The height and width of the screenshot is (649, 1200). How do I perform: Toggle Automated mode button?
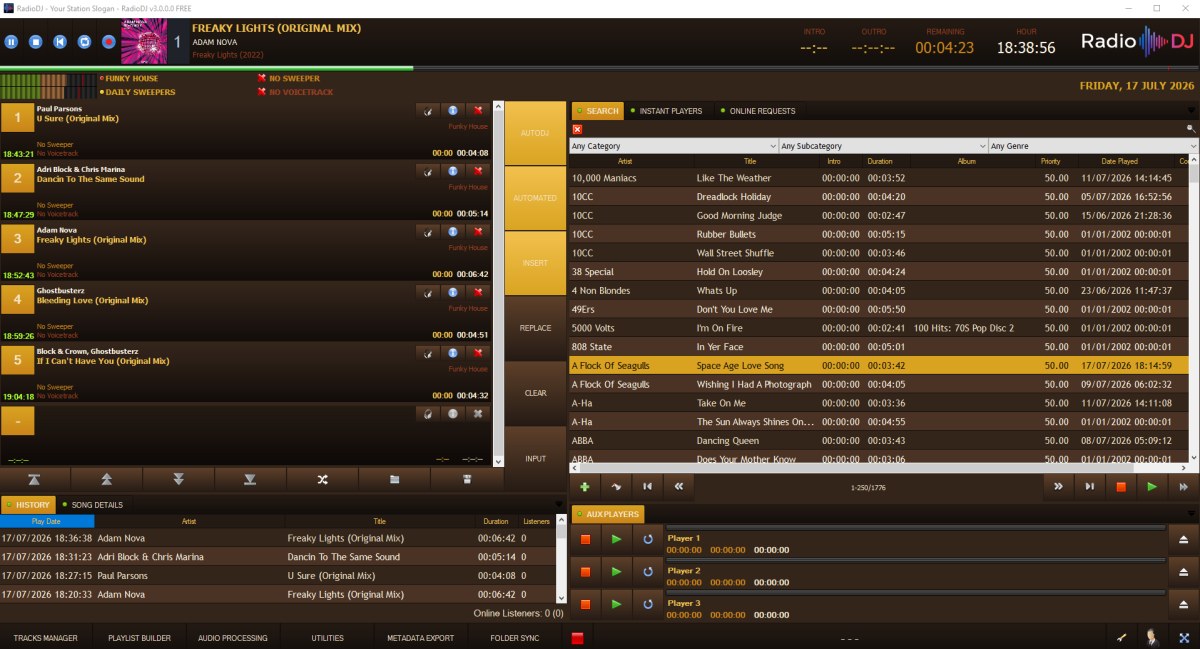coord(536,198)
